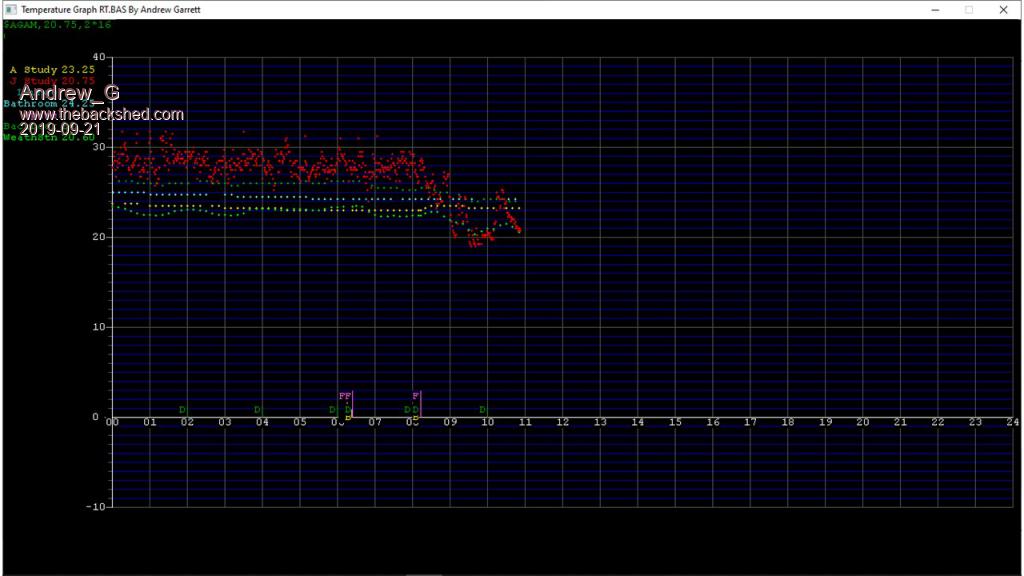Minimize the Temperature Graph window
The image size is (1024, 576).
(x=935, y=9)
